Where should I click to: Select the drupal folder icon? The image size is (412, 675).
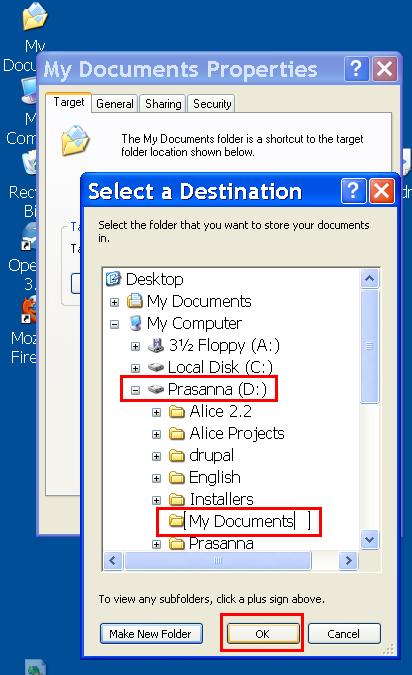(177, 455)
